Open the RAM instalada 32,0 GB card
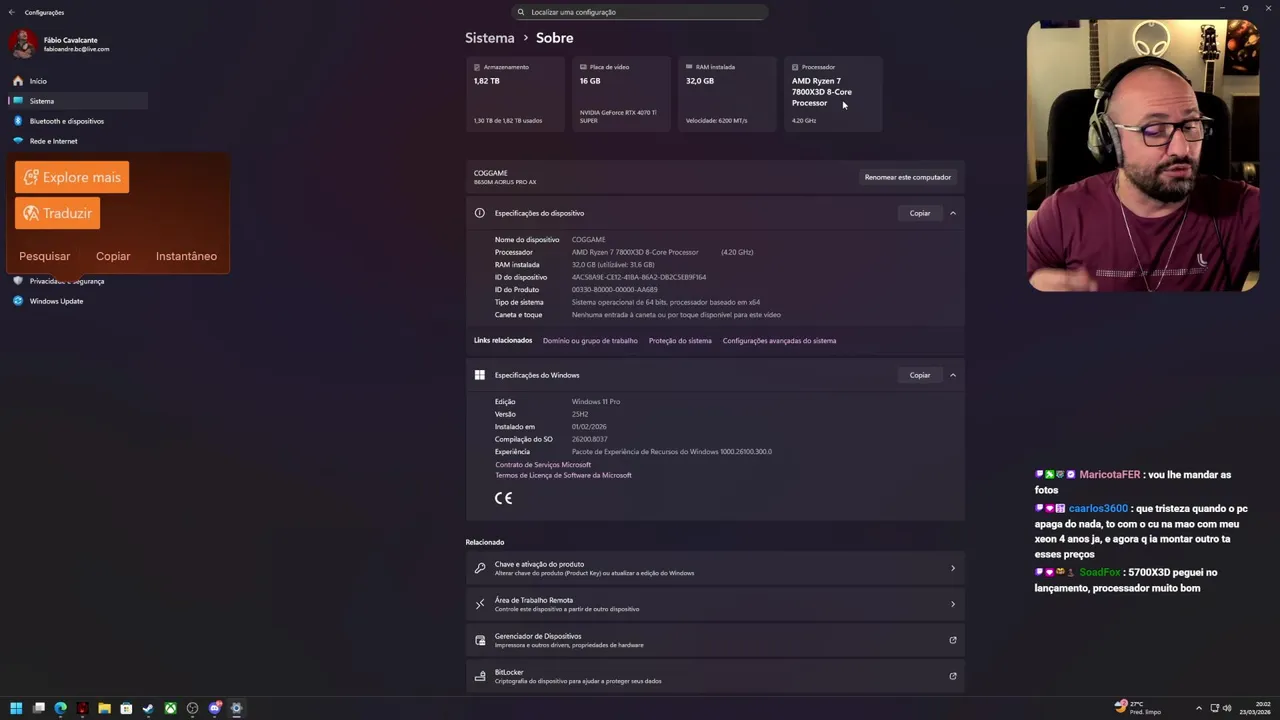The image size is (1280, 720). point(727,94)
